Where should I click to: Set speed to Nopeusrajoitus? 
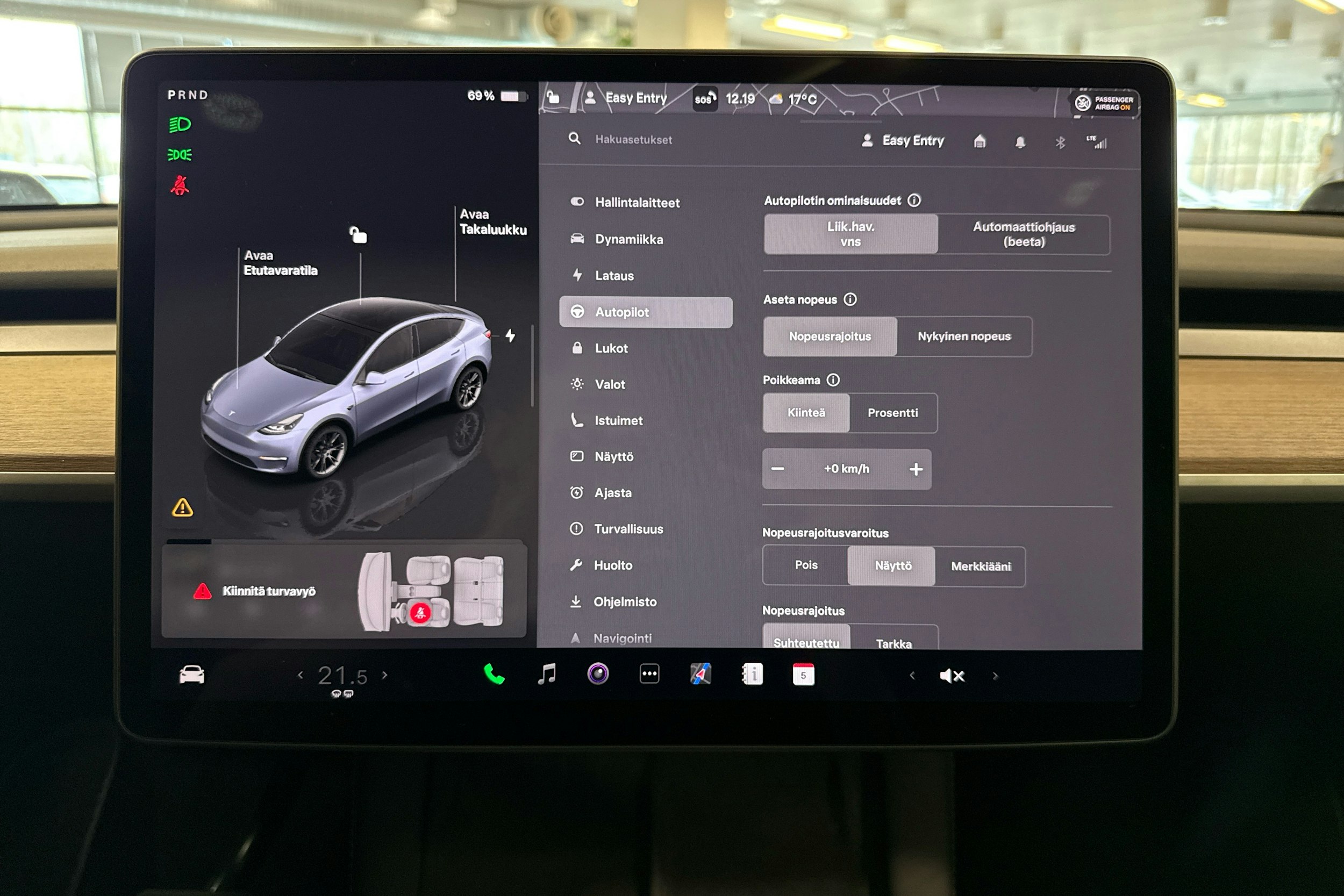(830, 336)
